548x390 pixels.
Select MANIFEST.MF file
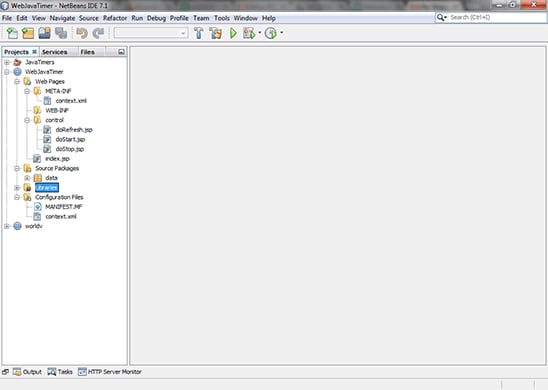[64, 207]
